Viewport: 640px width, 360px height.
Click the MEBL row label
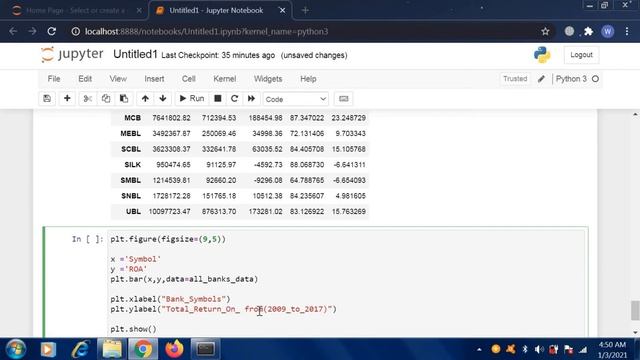click(x=131, y=133)
